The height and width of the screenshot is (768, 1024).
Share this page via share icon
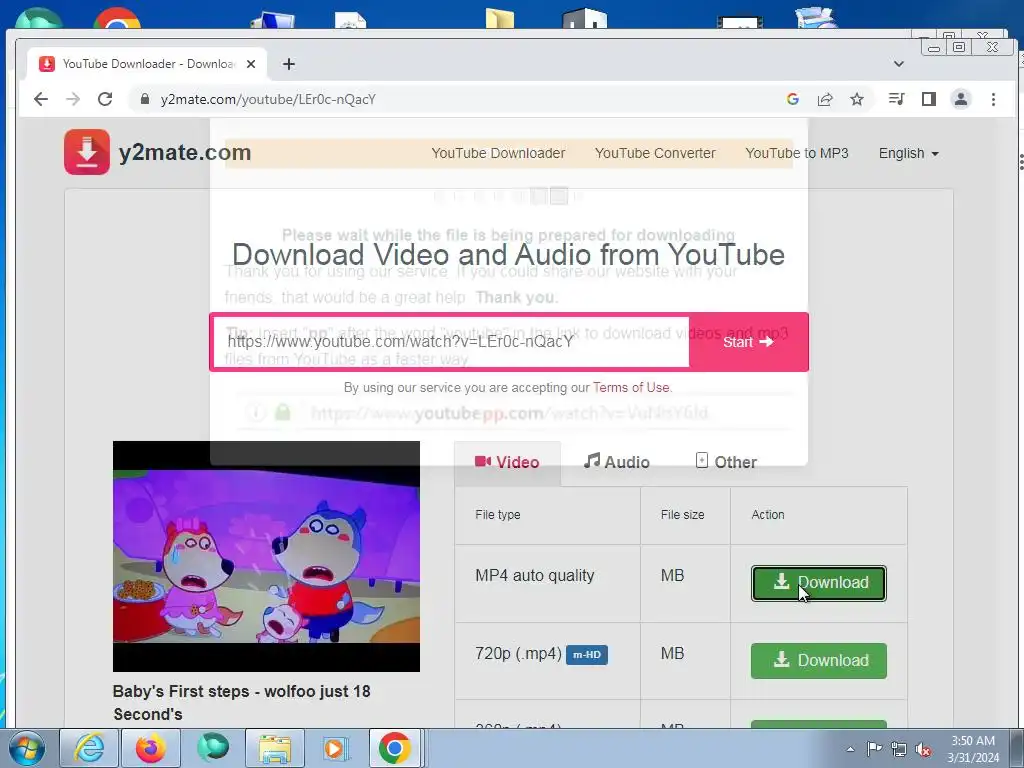coord(825,99)
